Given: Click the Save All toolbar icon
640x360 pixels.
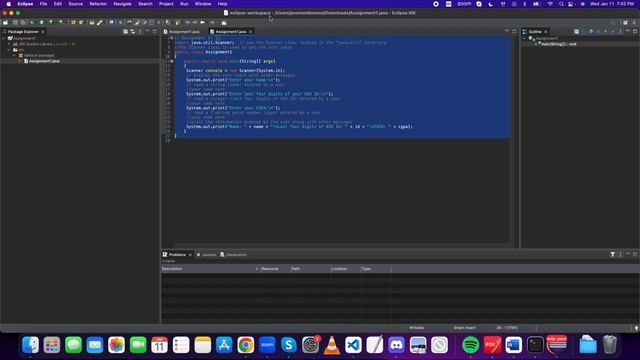Looking at the screenshot, I should pos(22,22).
